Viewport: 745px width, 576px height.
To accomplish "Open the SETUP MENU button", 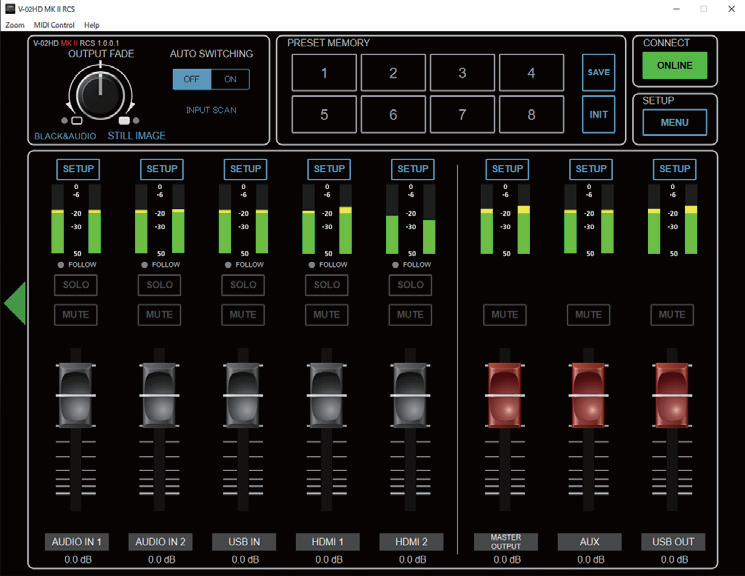I will pos(675,123).
